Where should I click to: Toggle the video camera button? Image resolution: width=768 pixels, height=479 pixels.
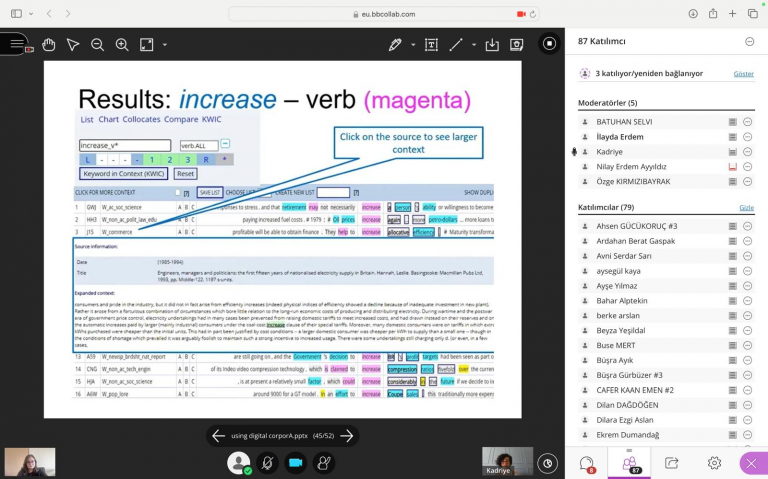(x=295, y=462)
